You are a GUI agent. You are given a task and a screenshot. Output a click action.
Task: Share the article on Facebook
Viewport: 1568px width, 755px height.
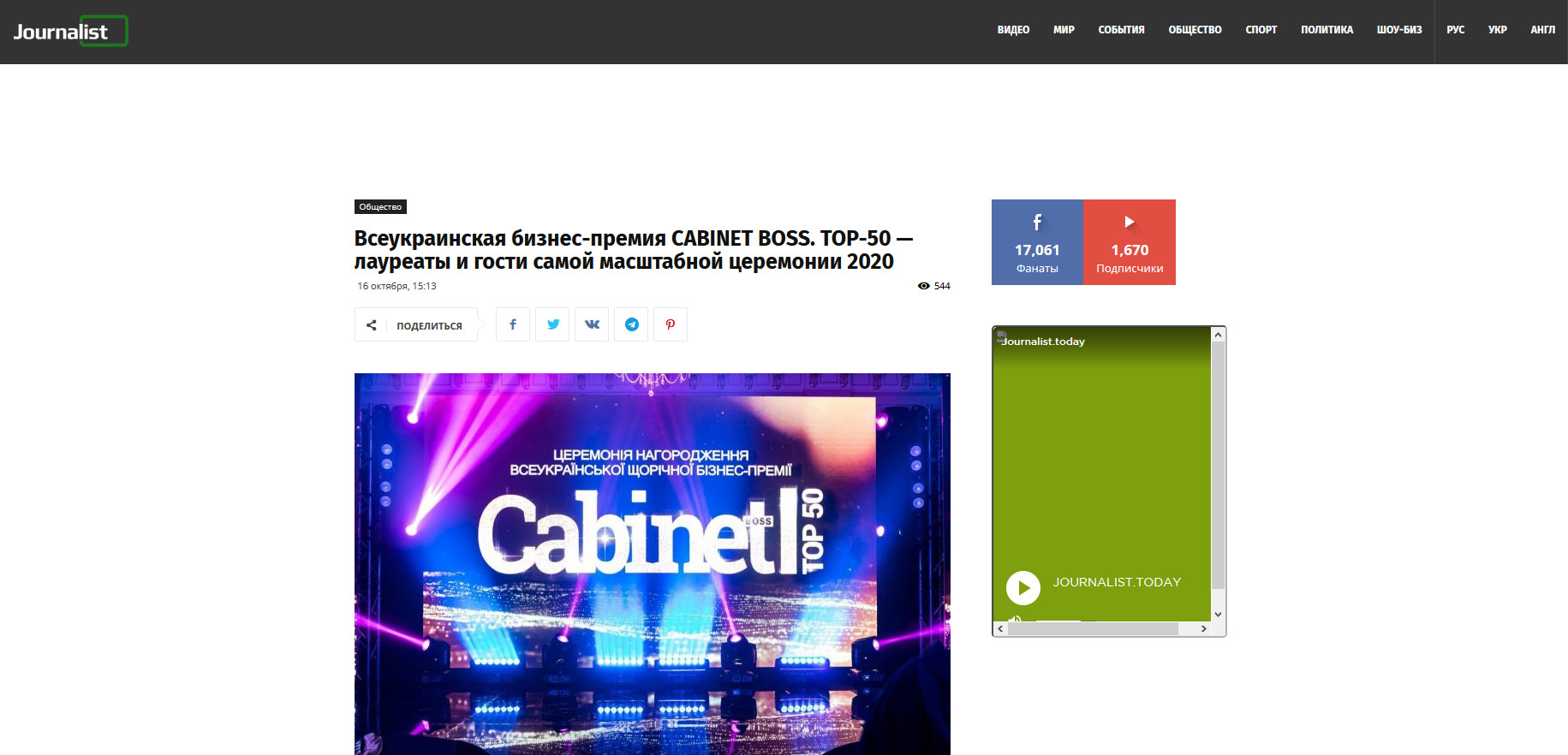[x=512, y=324]
